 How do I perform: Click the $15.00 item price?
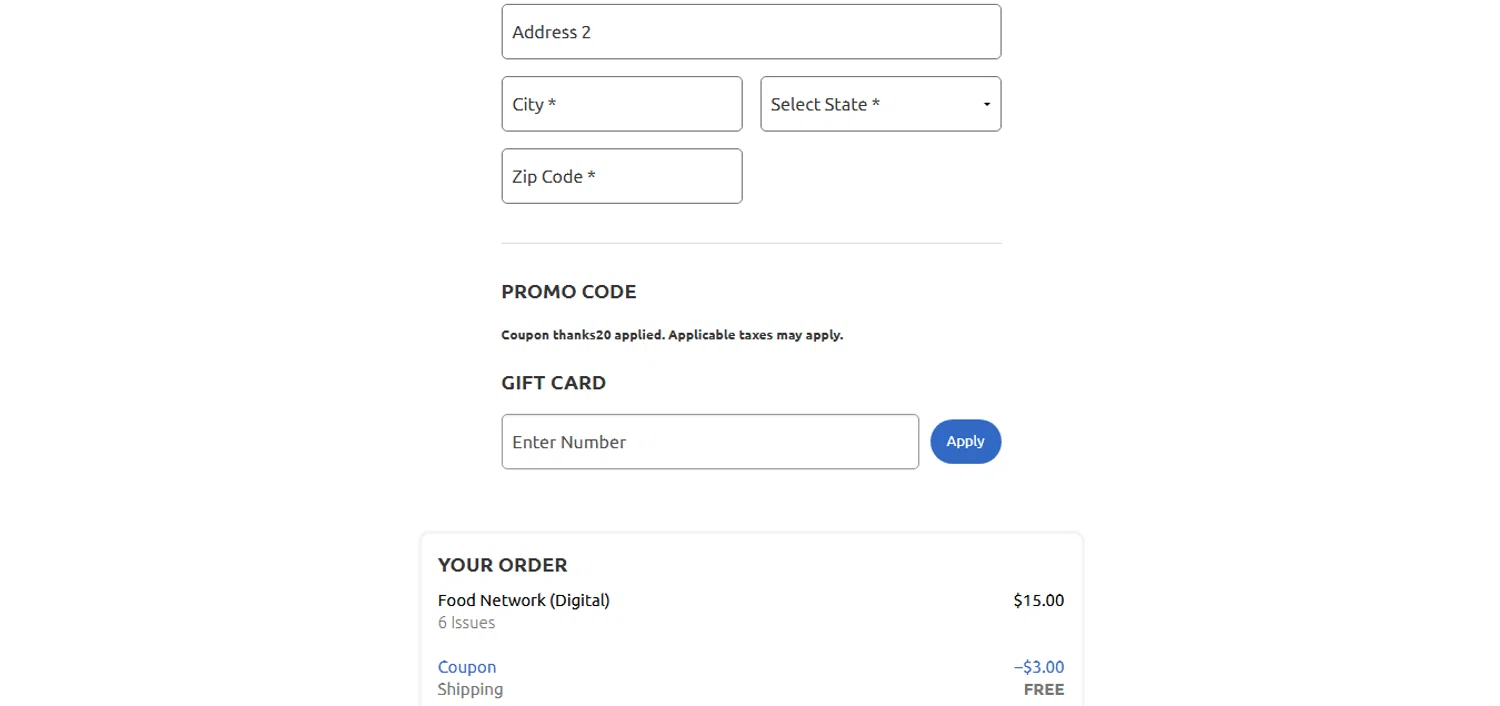pyautogui.click(x=1038, y=601)
